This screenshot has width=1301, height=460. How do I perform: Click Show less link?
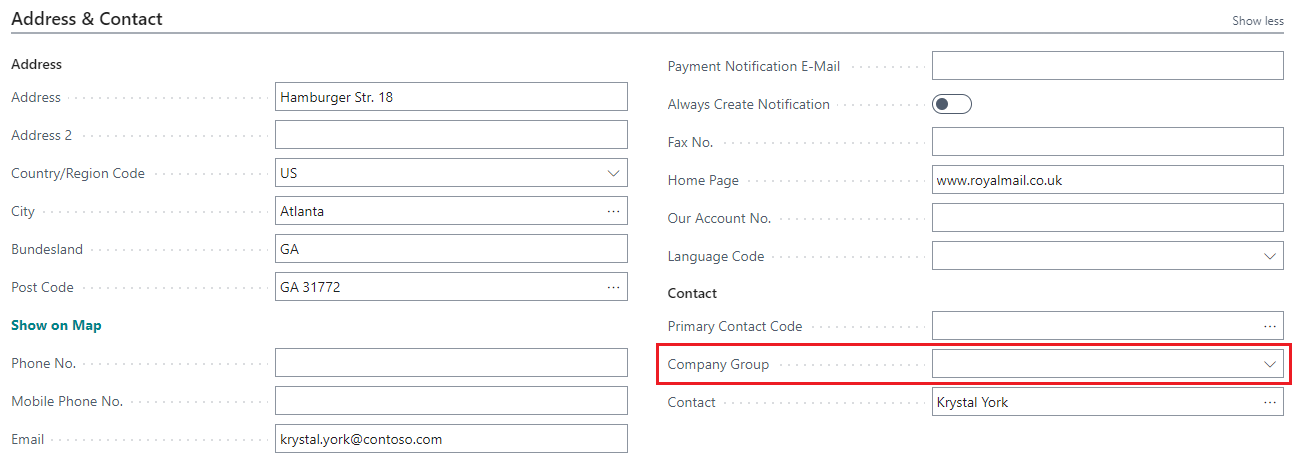(x=1258, y=21)
